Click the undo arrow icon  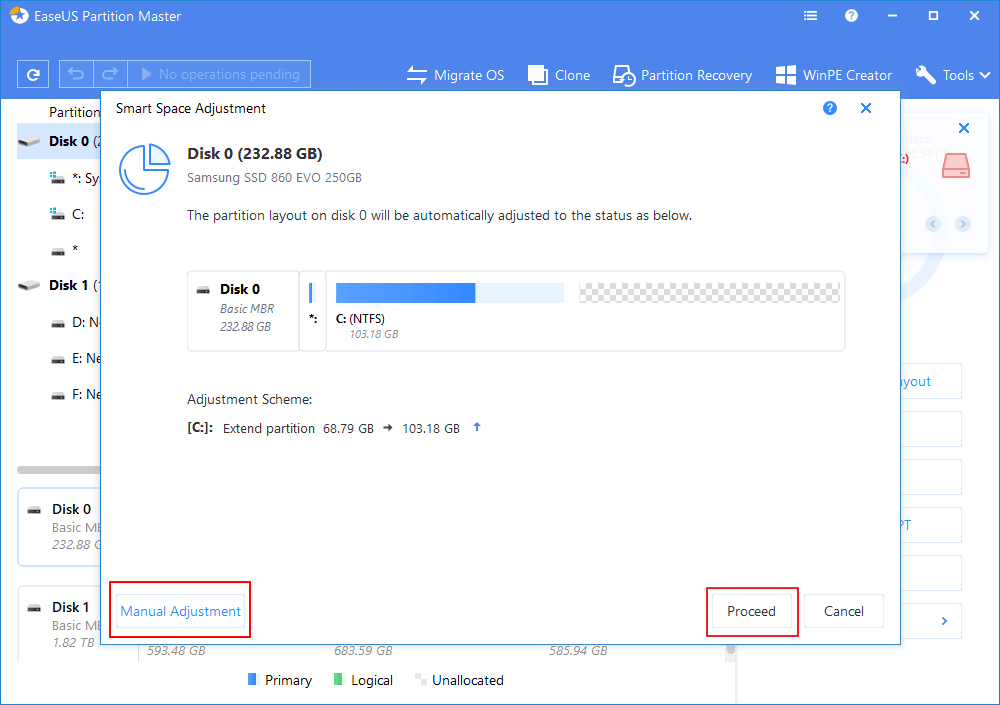tap(76, 74)
